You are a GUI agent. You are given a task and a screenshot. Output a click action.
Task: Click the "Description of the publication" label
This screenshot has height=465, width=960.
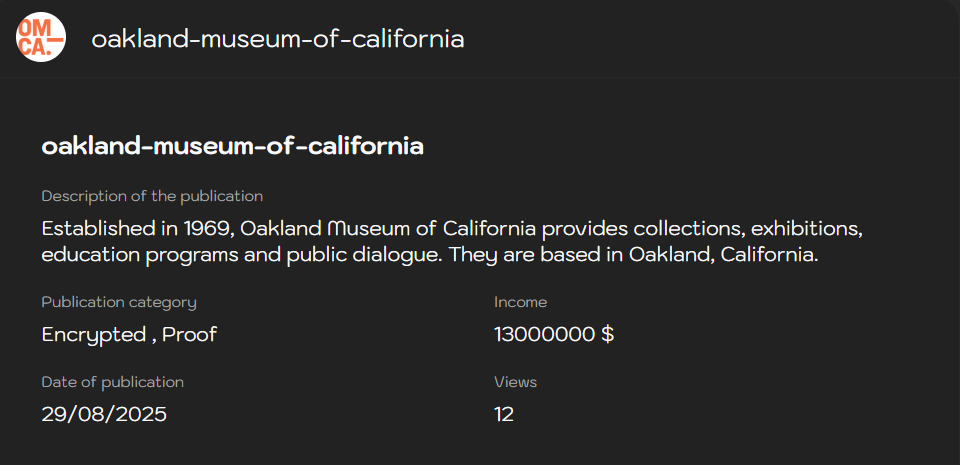pos(152,196)
